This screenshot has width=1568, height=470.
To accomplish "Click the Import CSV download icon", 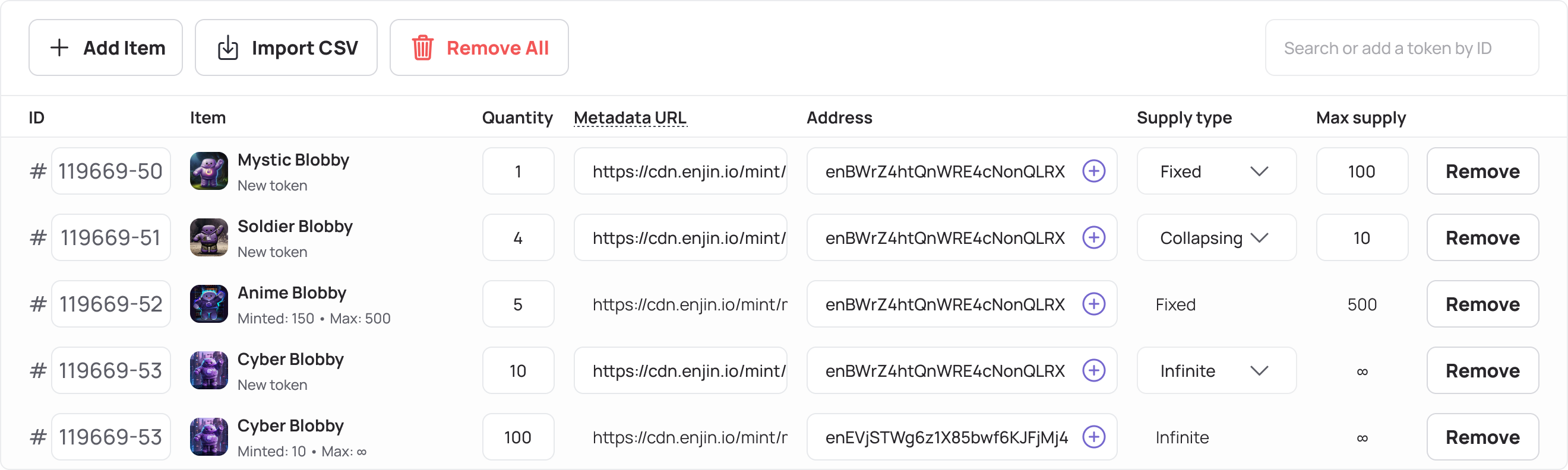I will [227, 48].
